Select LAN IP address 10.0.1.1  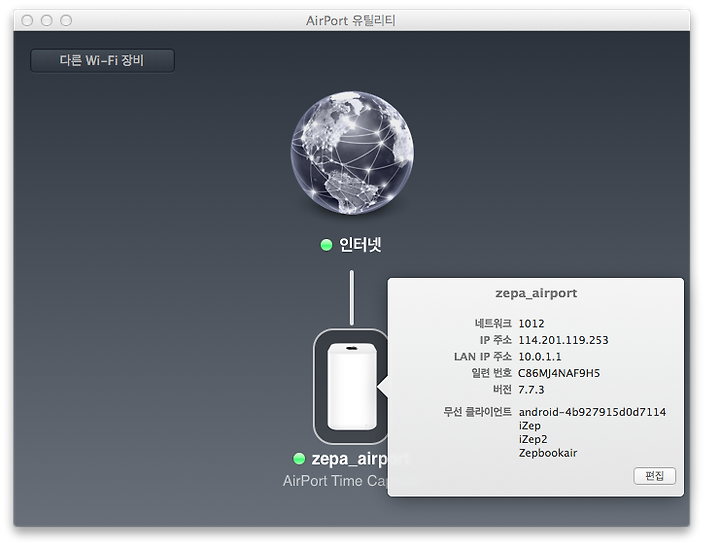[540, 357]
